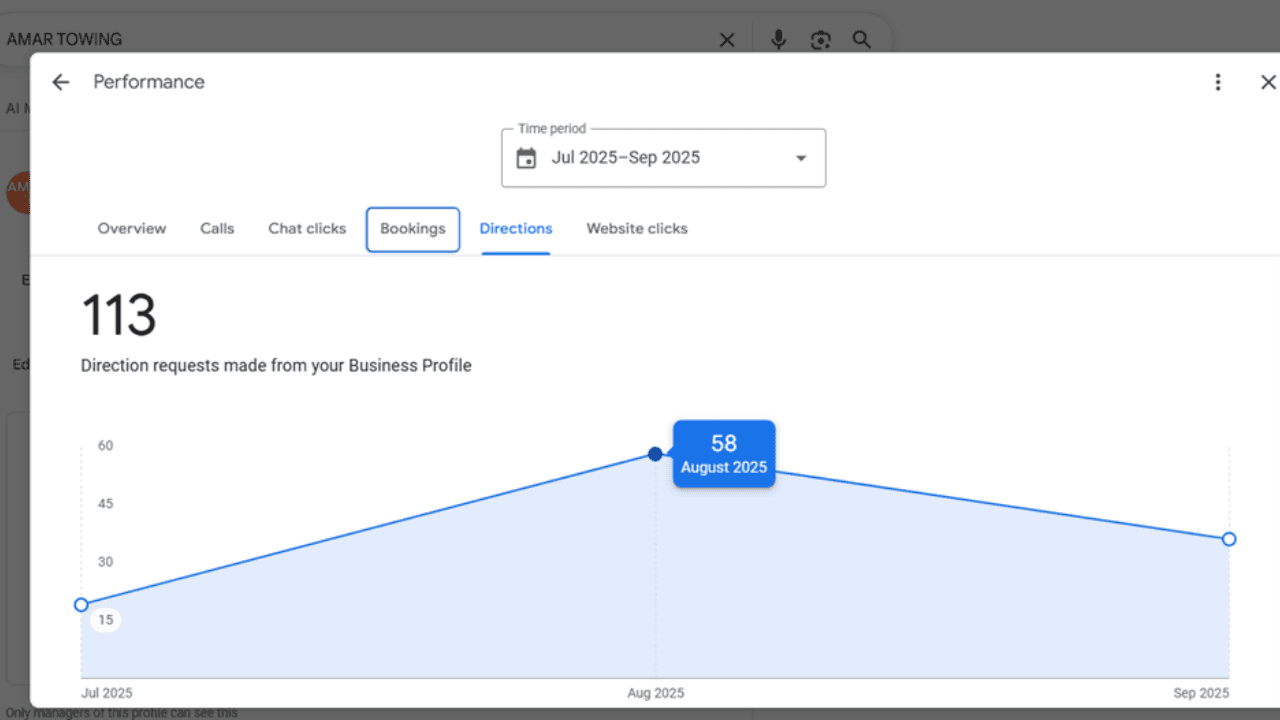Viewport: 1280px width, 720px height.
Task: Select the Directions tab
Action: coord(516,229)
